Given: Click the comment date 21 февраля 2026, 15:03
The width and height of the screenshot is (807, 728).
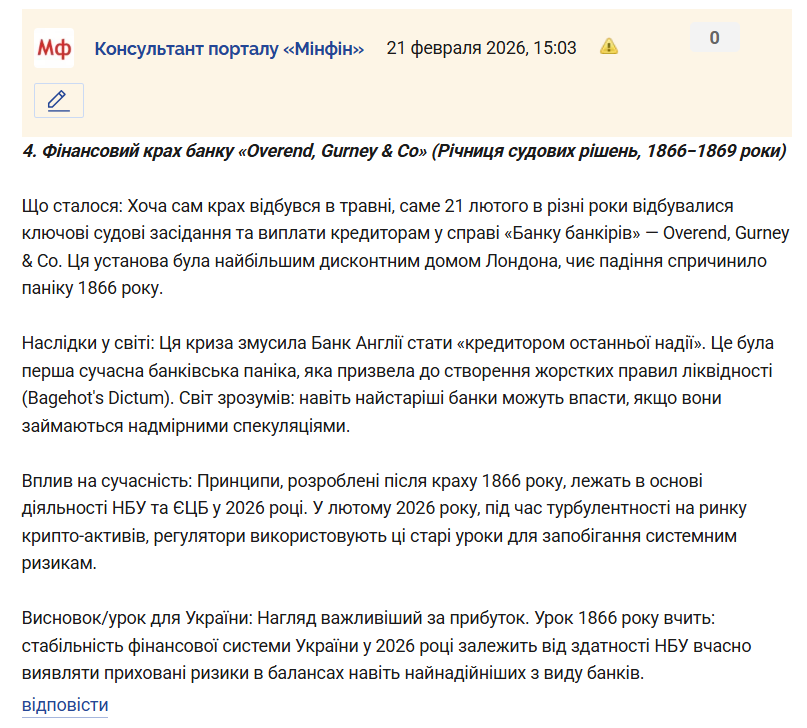Looking at the screenshot, I should click(481, 48).
